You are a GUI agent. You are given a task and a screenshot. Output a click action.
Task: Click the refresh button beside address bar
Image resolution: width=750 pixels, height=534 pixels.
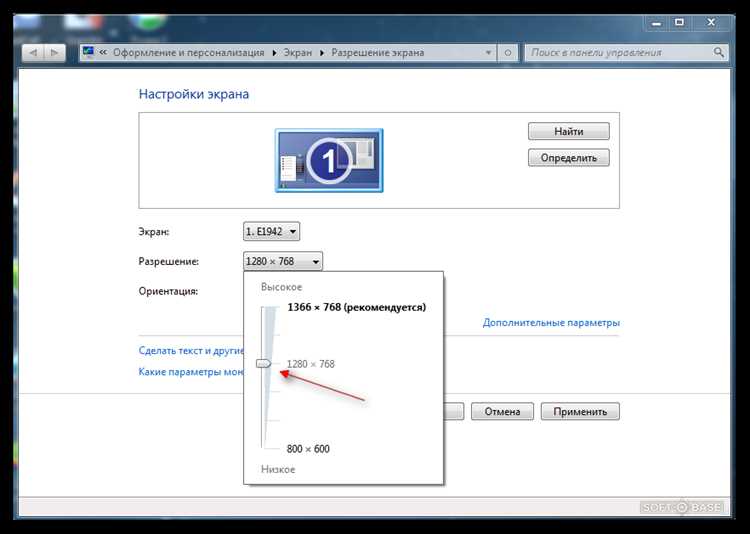[x=508, y=53]
